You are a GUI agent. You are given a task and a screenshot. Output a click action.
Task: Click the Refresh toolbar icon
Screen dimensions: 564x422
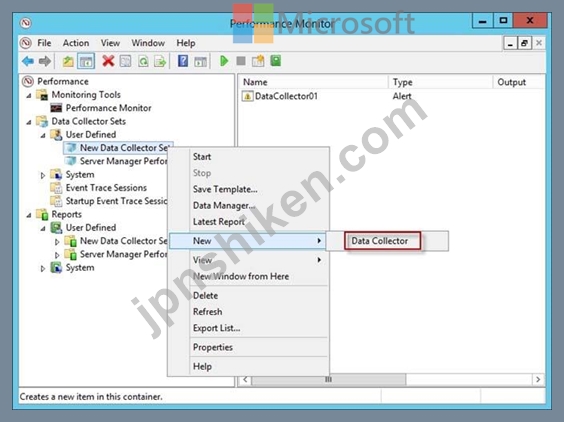tap(143, 62)
